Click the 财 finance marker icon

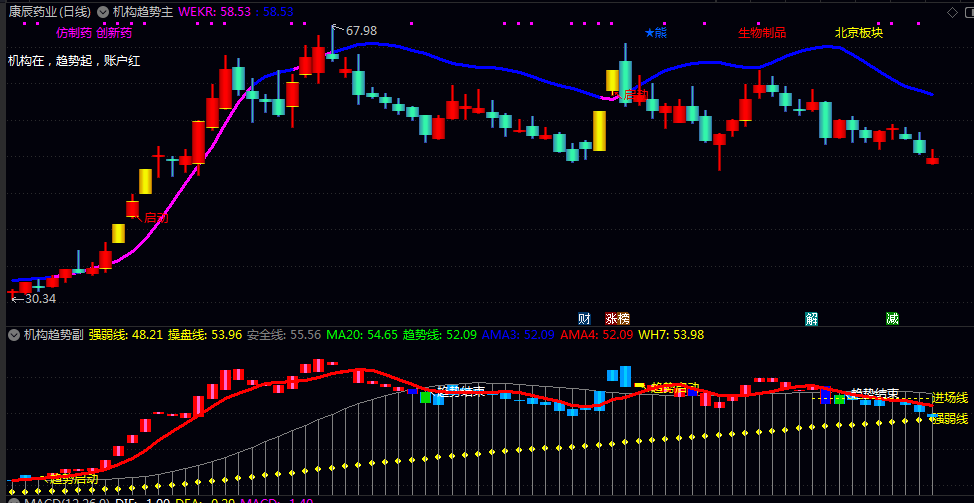point(584,319)
